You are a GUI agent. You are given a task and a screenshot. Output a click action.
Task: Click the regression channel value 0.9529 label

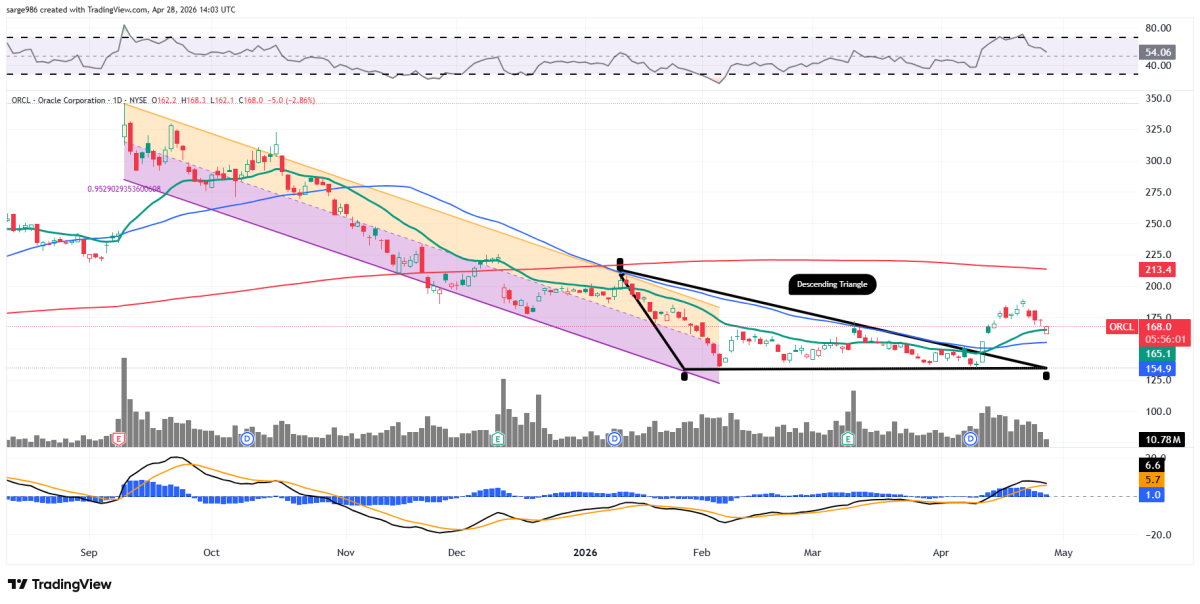(122, 188)
